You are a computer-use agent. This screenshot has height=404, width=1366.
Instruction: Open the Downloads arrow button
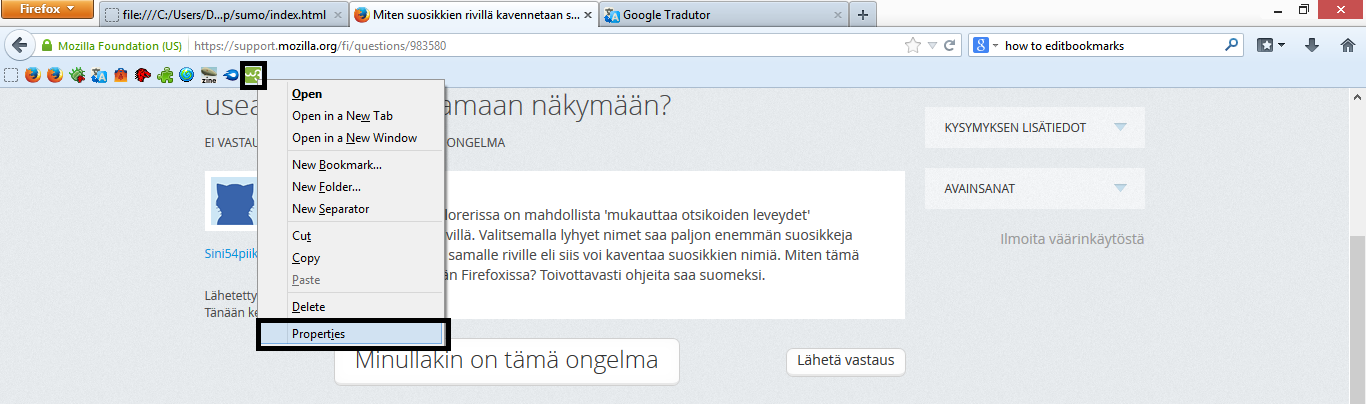tap(1312, 46)
